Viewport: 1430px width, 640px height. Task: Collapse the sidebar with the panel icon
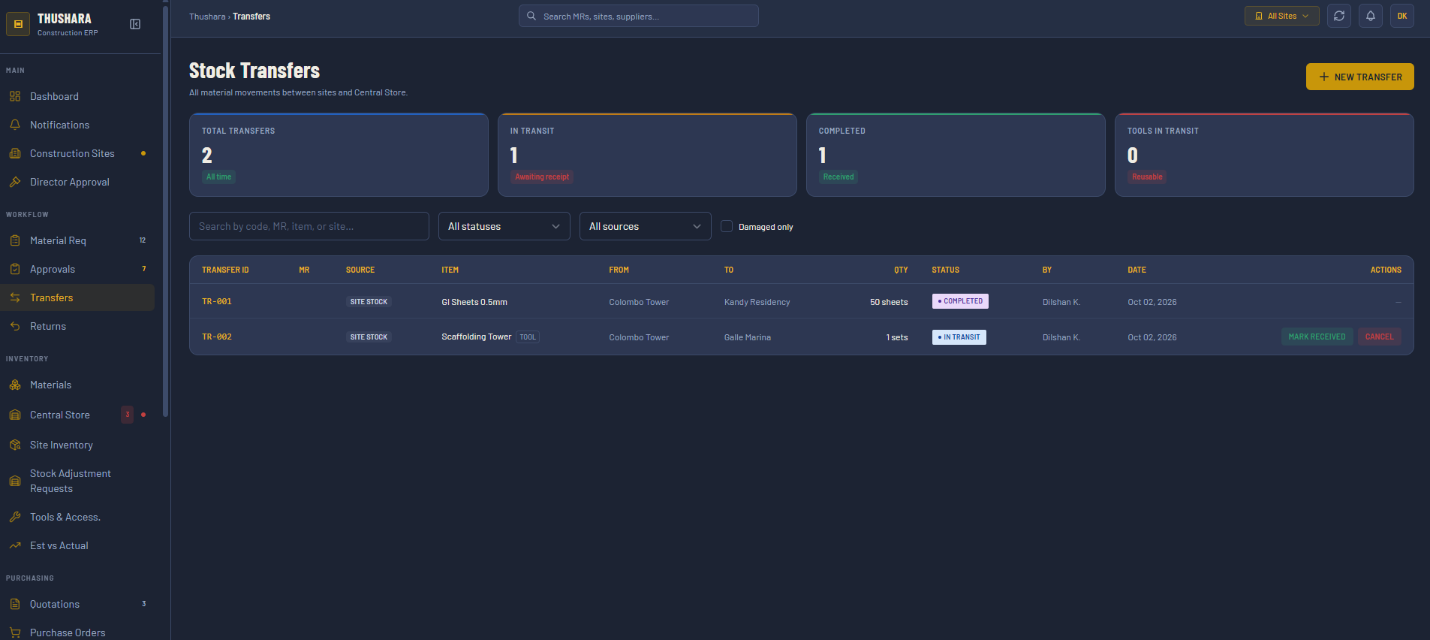coord(135,24)
